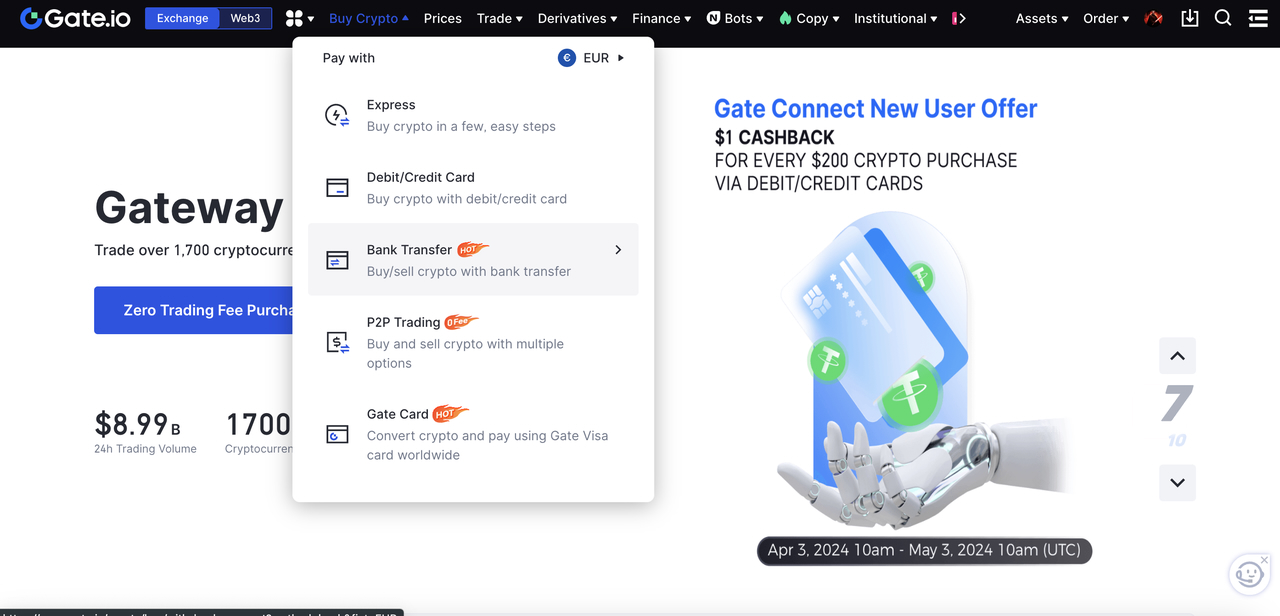Choose Gate Card from the menu
The height and width of the screenshot is (616, 1280).
point(397,414)
